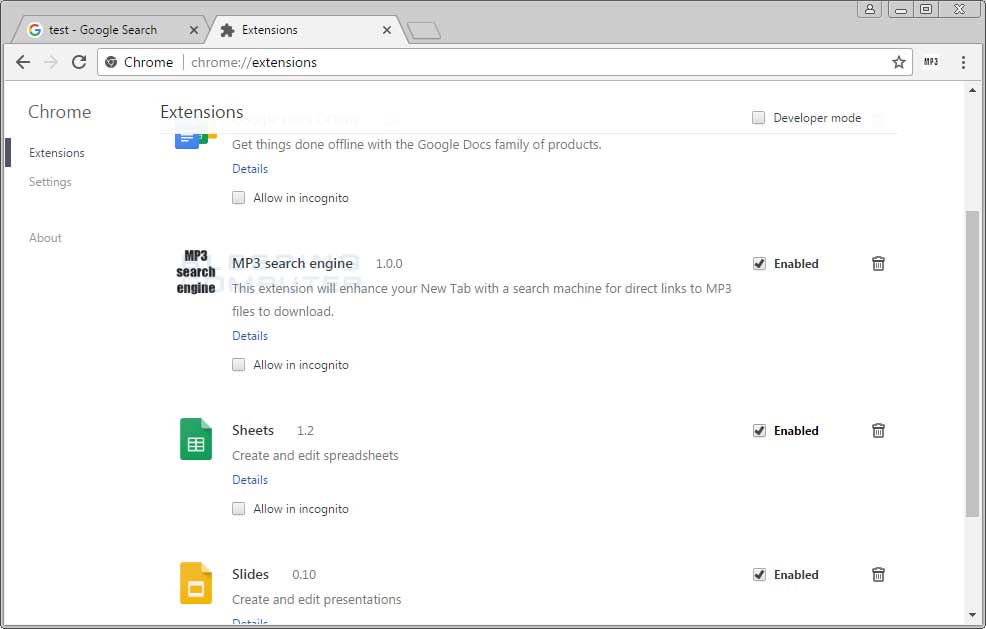
Task: Click the Sheets version number 1.2
Action: pos(305,431)
